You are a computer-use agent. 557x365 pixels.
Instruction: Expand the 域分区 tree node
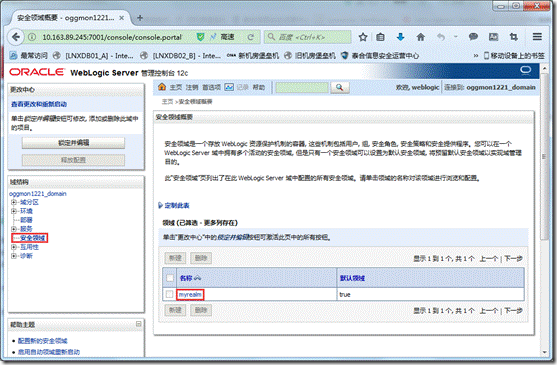tap(13, 202)
